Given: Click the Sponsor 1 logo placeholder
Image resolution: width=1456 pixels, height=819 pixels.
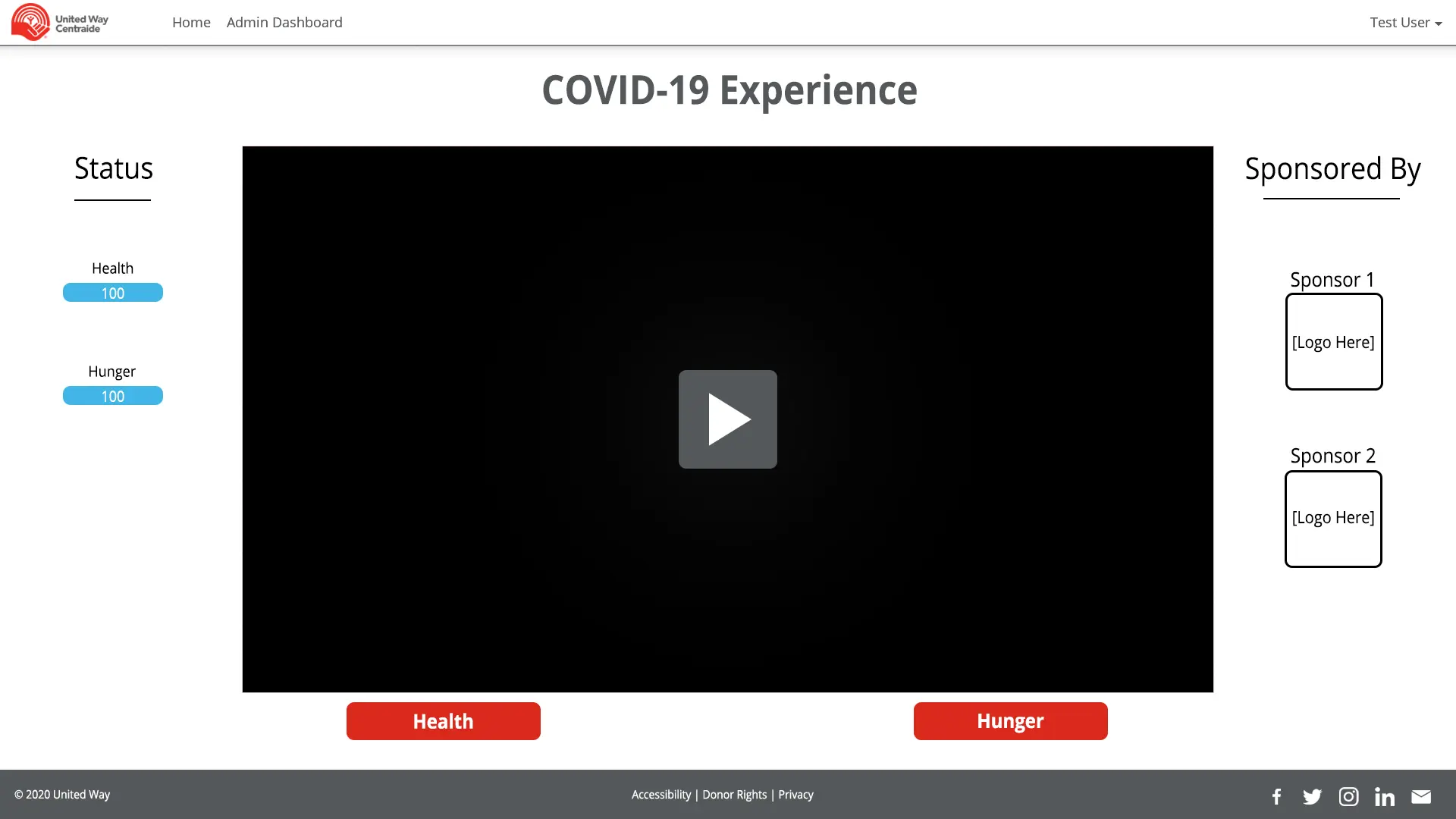Looking at the screenshot, I should (x=1333, y=341).
